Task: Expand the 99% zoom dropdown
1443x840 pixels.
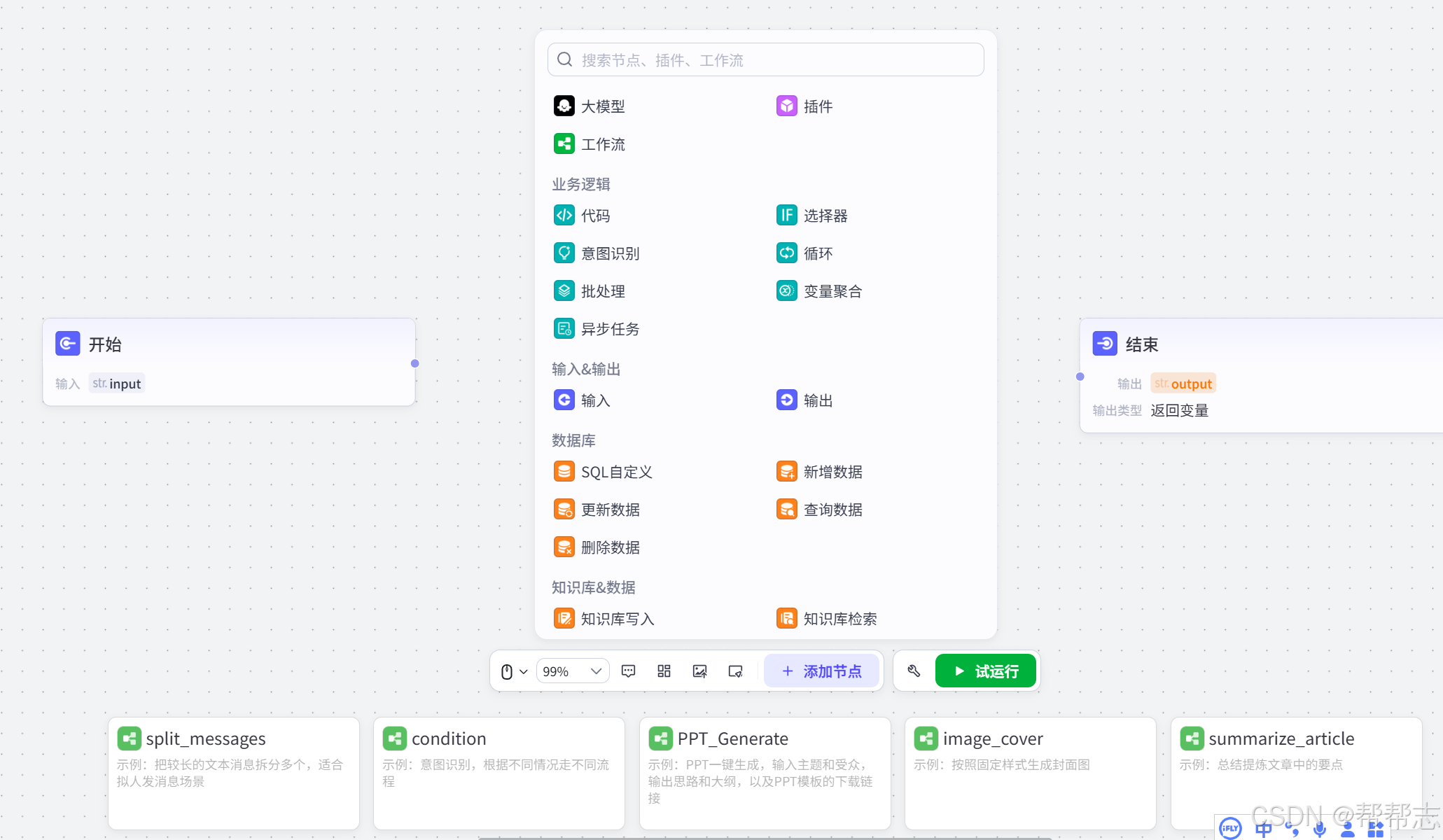Action: (x=573, y=671)
